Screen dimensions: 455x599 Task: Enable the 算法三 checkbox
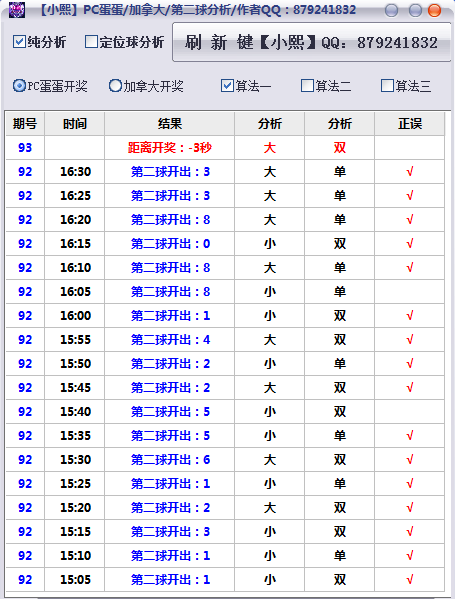point(387,86)
